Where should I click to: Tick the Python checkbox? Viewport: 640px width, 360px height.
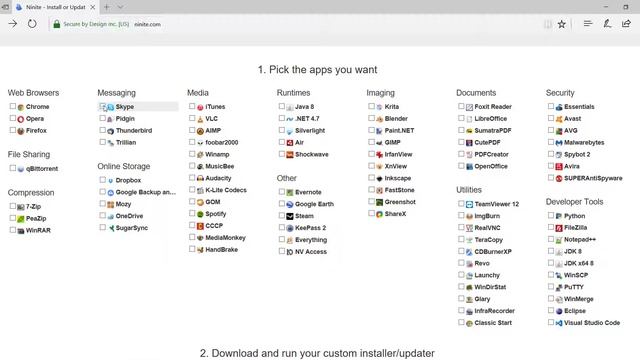click(x=551, y=215)
